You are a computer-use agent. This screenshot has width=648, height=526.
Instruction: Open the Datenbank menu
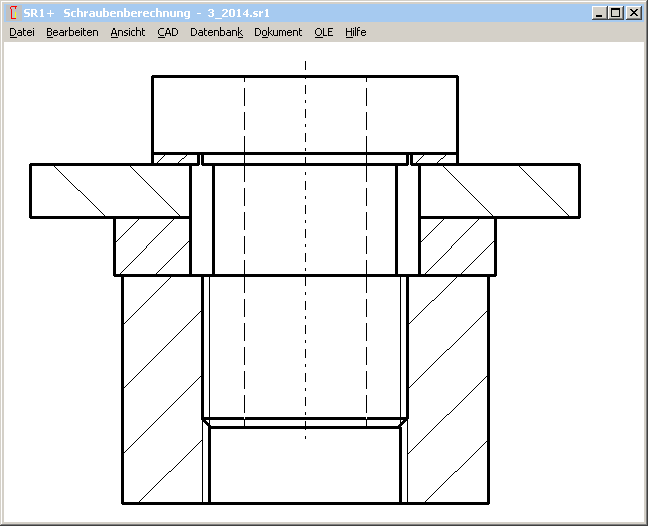(216, 32)
